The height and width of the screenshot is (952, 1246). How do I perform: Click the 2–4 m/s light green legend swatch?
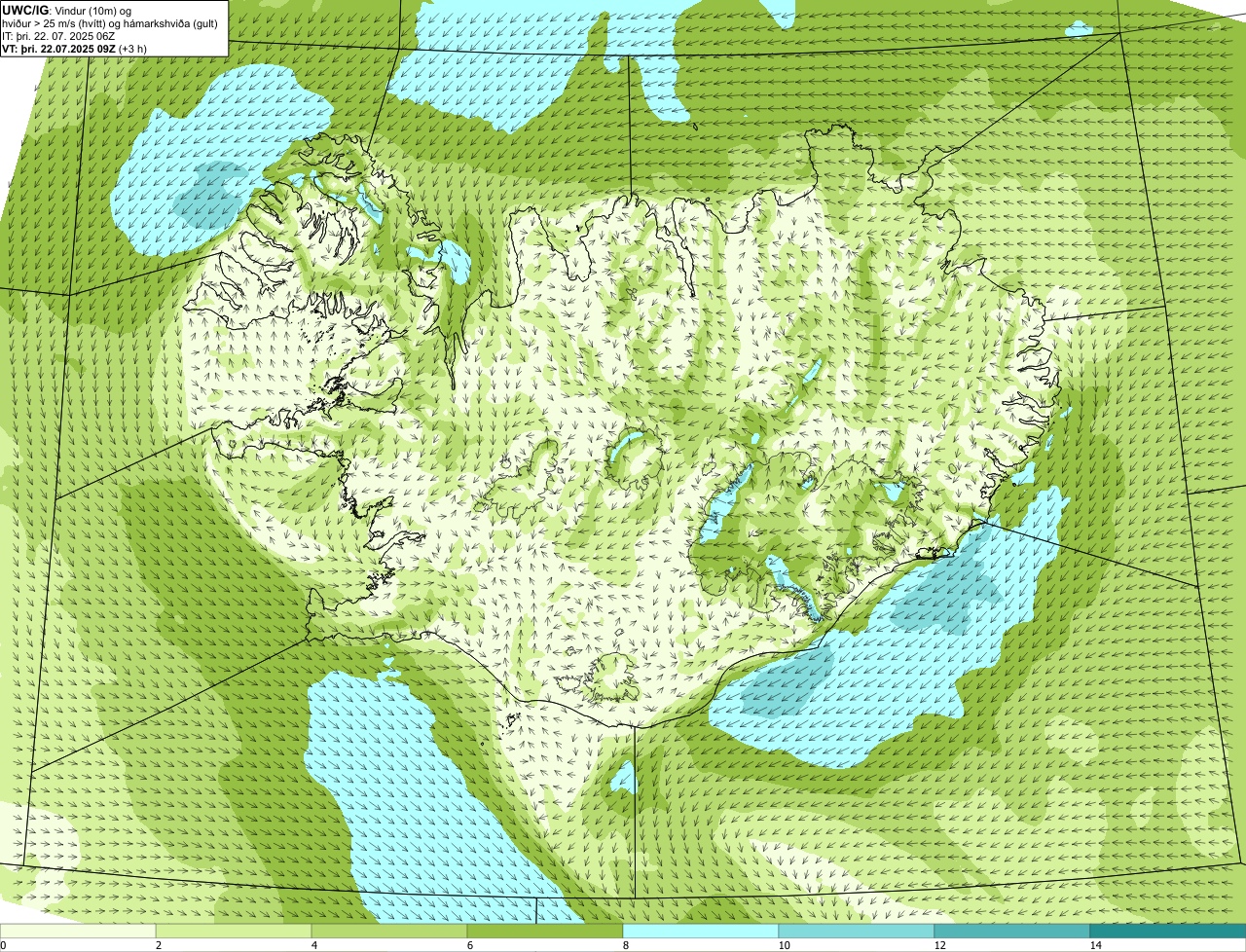(x=234, y=931)
